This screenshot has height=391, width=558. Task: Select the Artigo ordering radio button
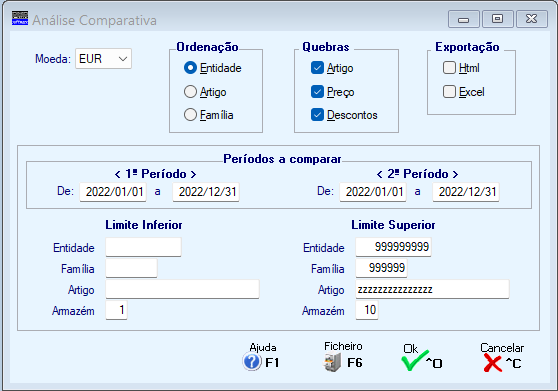[190, 92]
